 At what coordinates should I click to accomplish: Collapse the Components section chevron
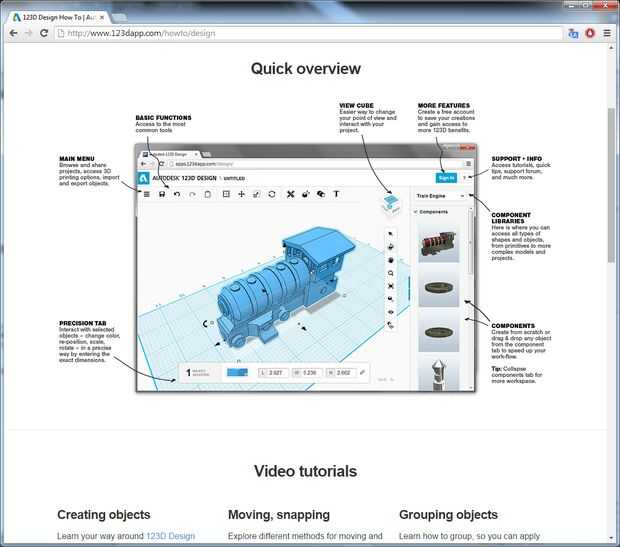point(416,212)
